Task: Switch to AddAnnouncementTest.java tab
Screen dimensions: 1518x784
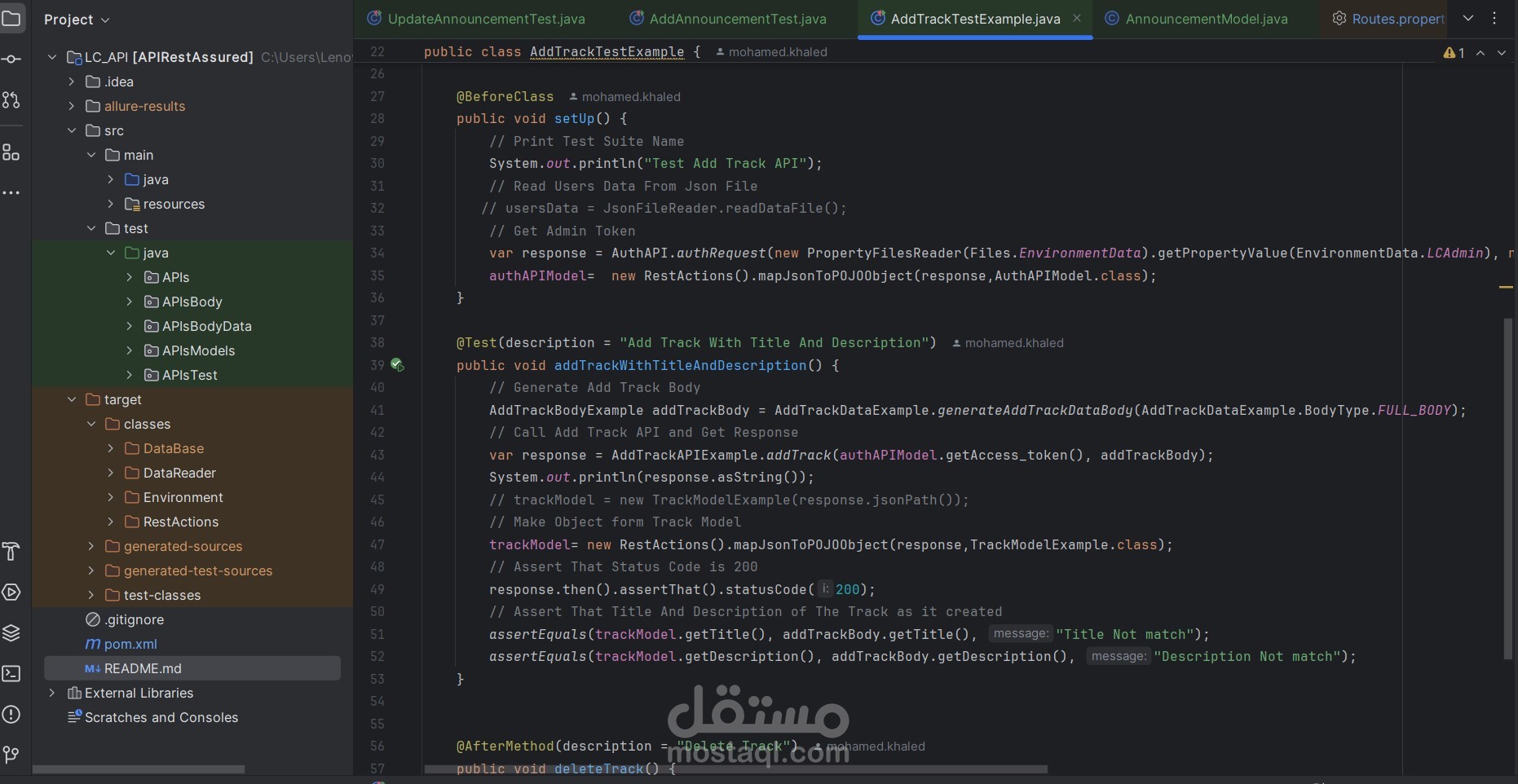Action: pos(728,19)
